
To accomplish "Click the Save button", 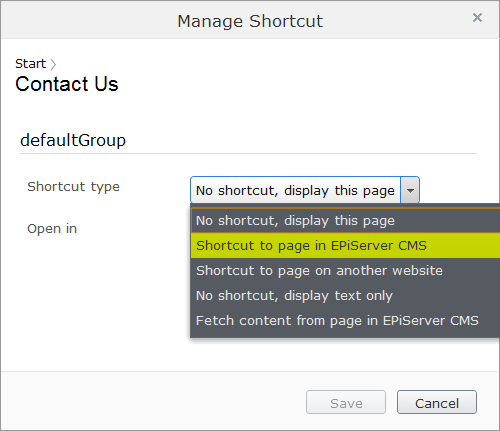I will (x=346, y=402).
